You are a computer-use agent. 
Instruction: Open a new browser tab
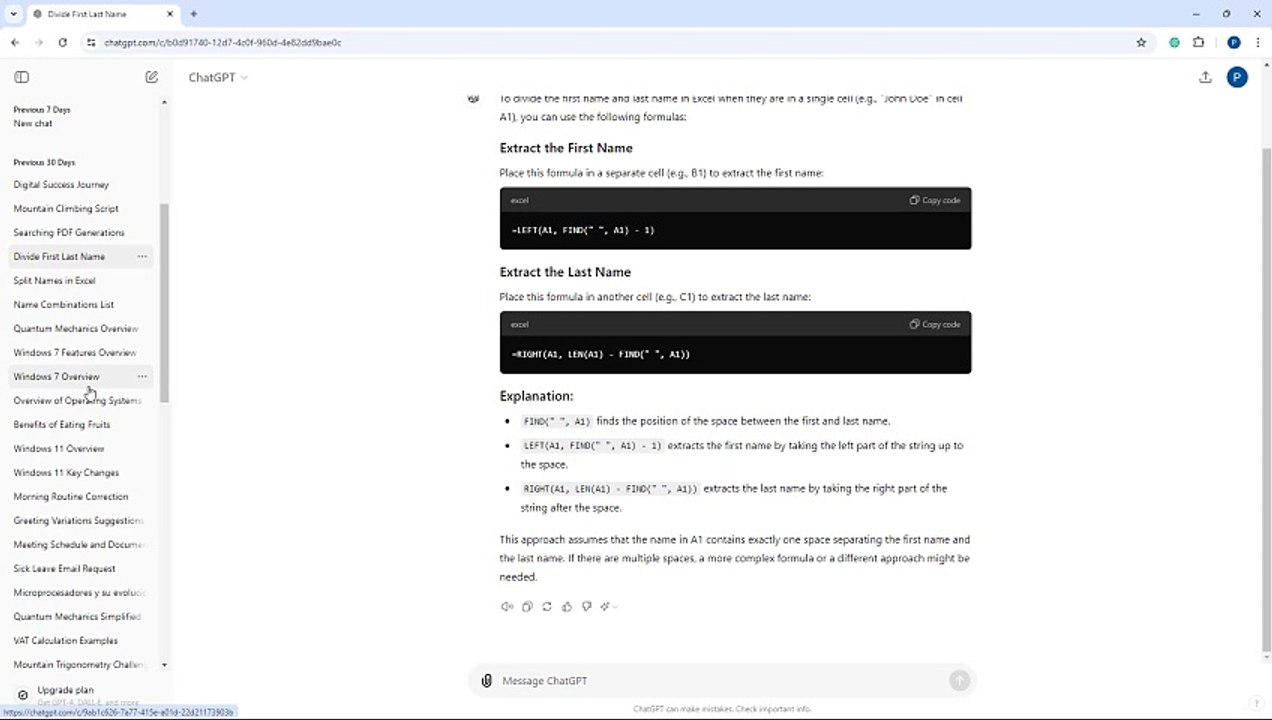[x=193, y=14]
